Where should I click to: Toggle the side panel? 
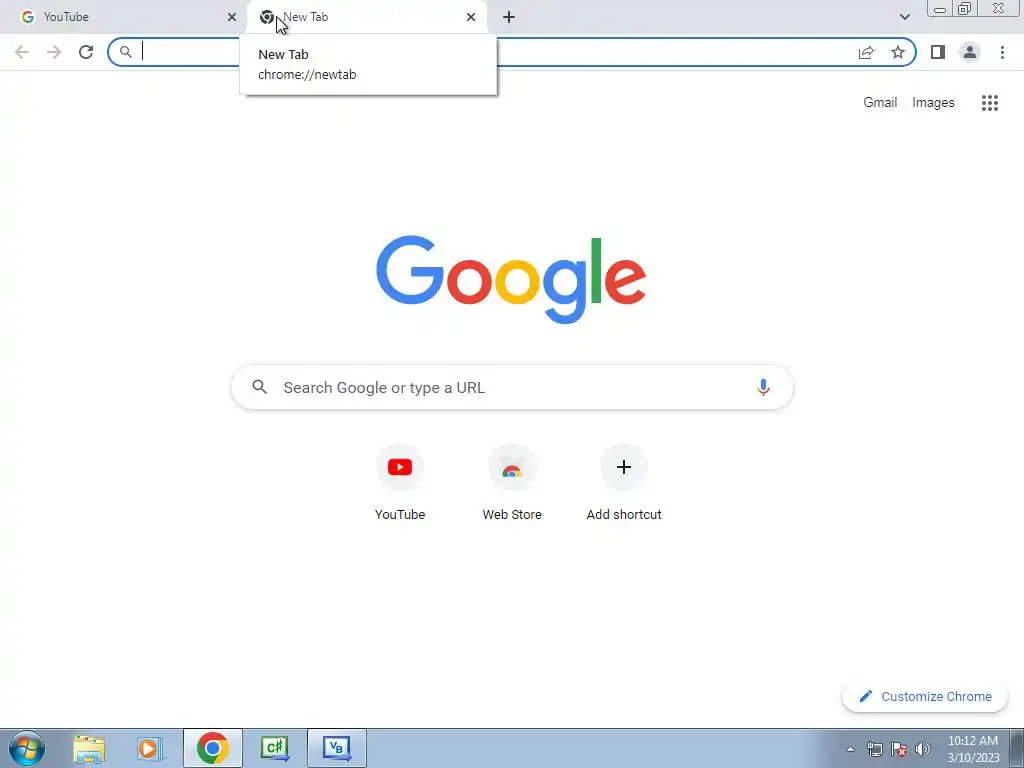click(938, 52)
